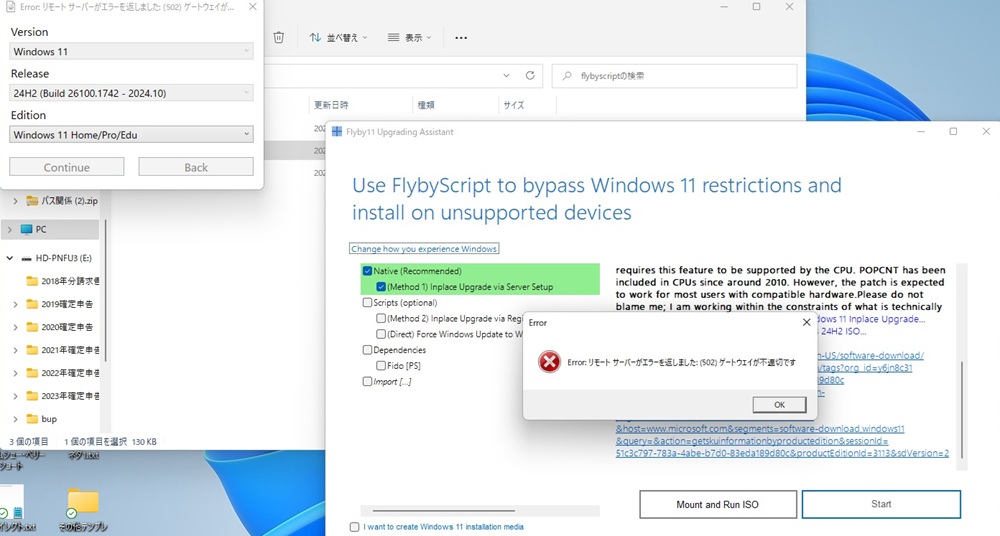Open the three-dots more options menu
This screenshot has height=536, width=1000.
coord(461,38)
